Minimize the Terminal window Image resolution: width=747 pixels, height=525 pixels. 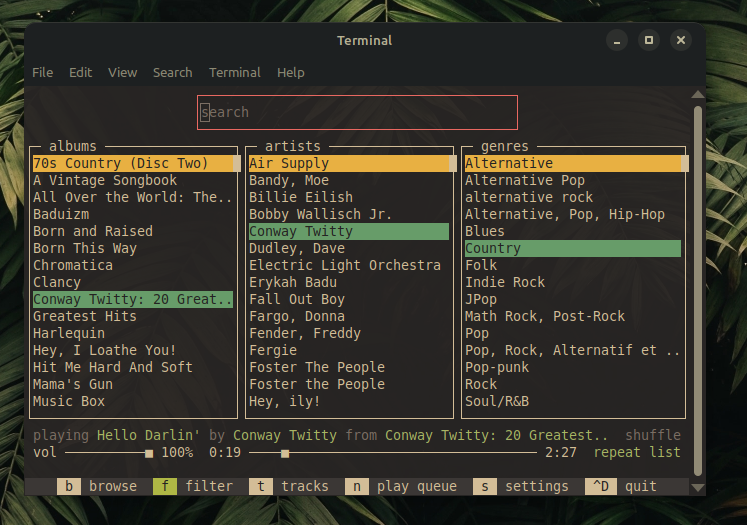pyautogui.click(x=617, y=40)
